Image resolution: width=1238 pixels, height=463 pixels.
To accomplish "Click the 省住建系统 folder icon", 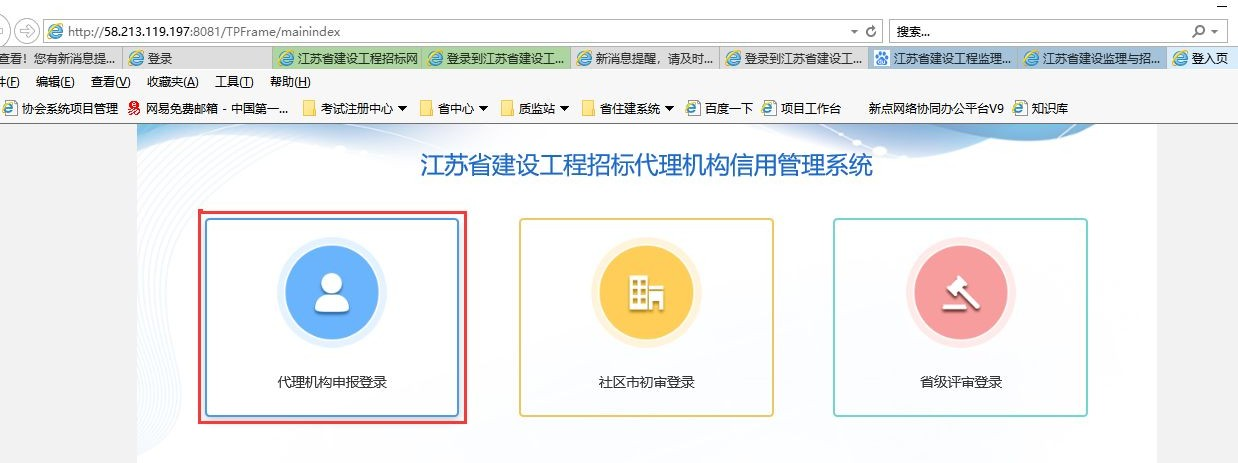I will click(x=589, y=108).
